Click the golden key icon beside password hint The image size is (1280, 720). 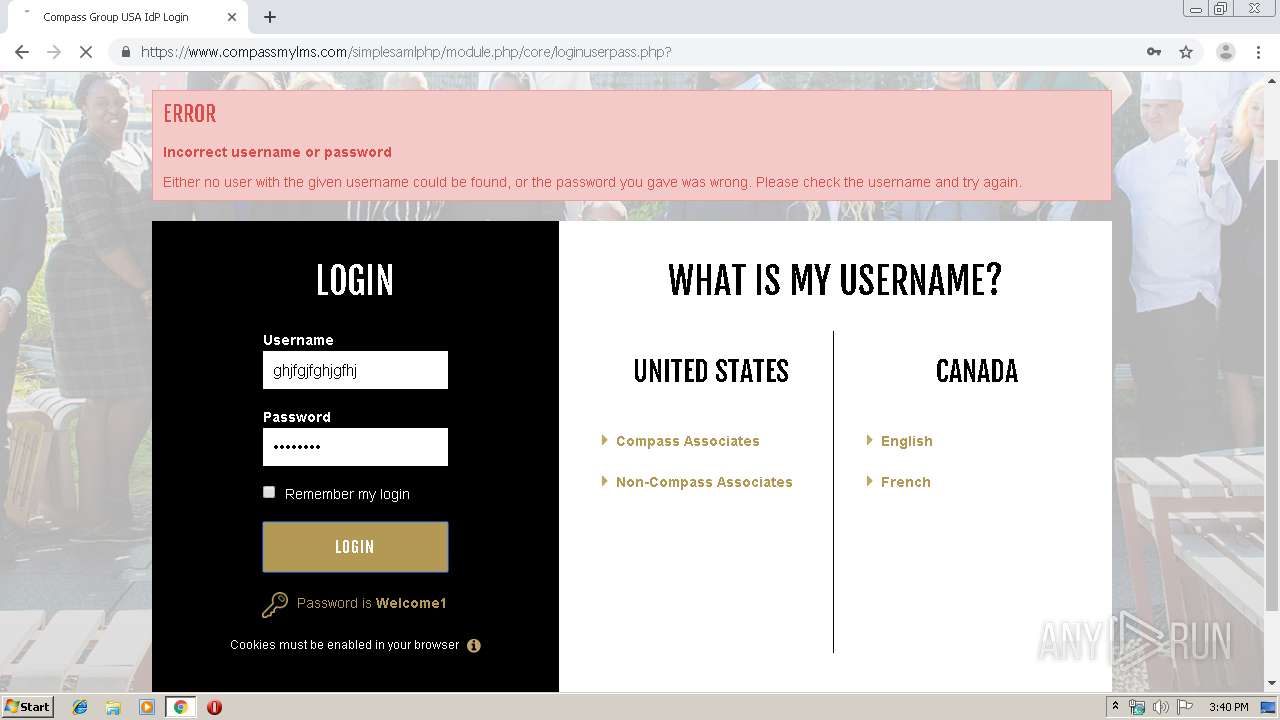tap(275, 604)
